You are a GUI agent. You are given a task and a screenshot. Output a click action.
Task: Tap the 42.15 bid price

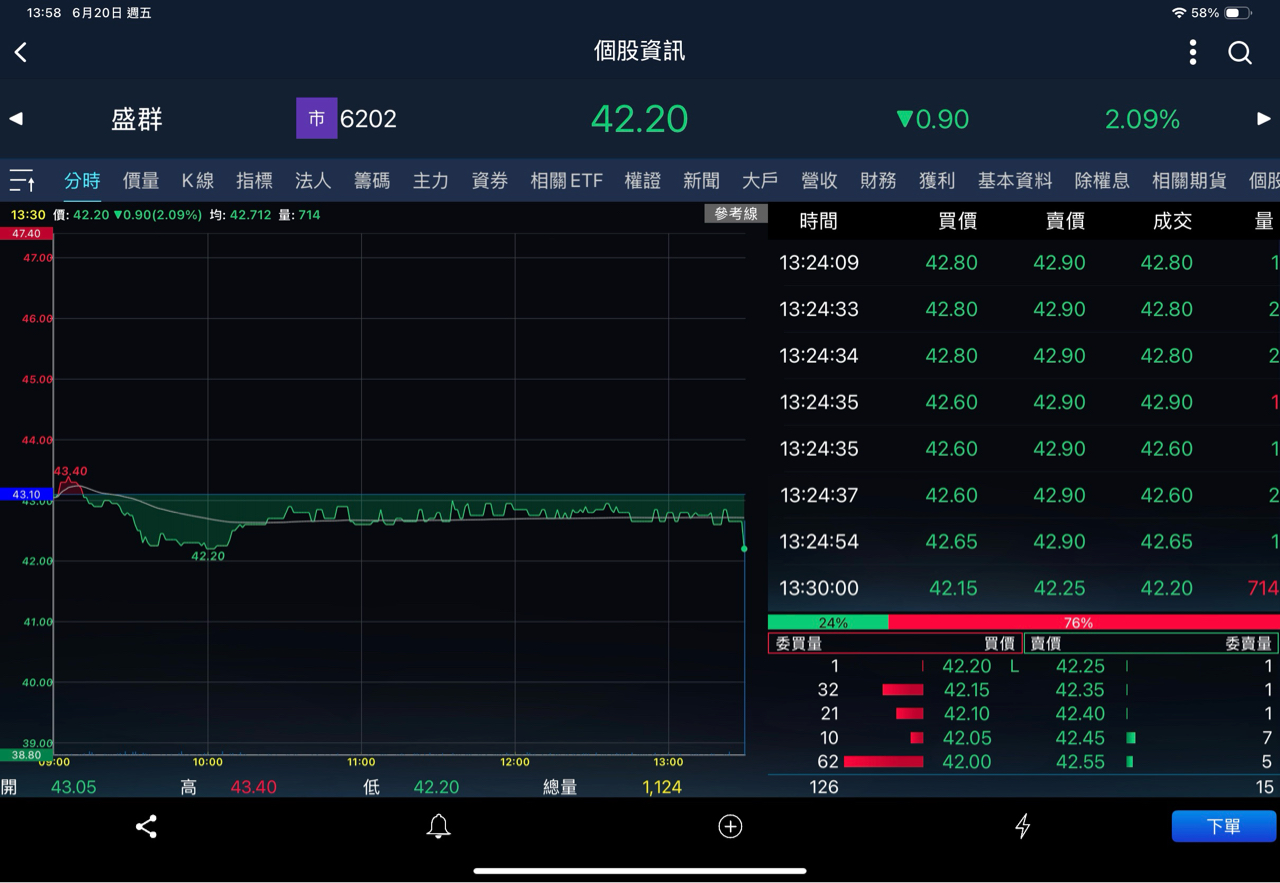[x=966, y=690]
